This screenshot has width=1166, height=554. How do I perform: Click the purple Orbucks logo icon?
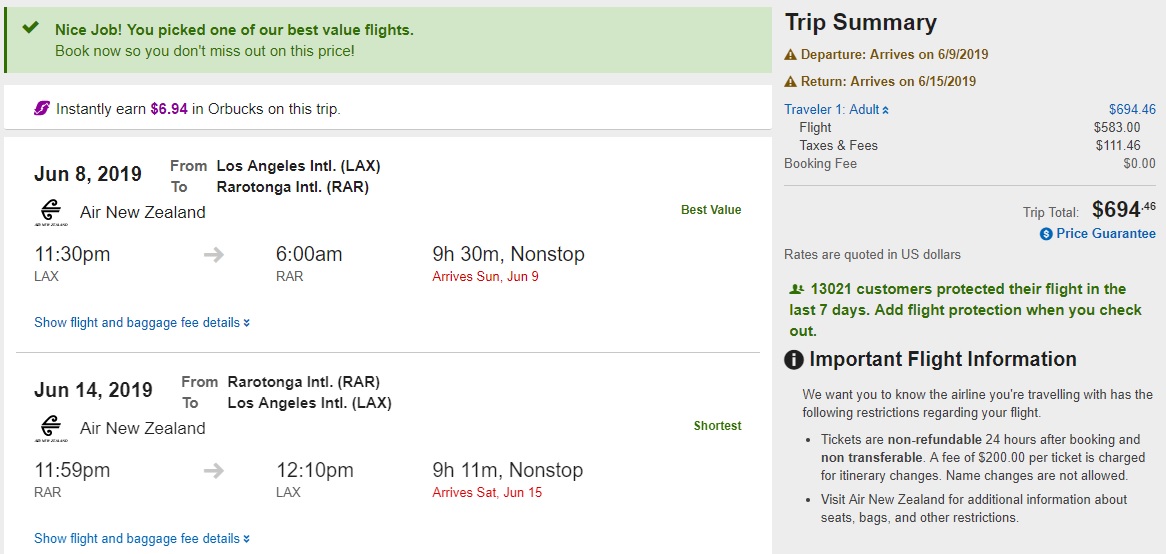point(41,108)
